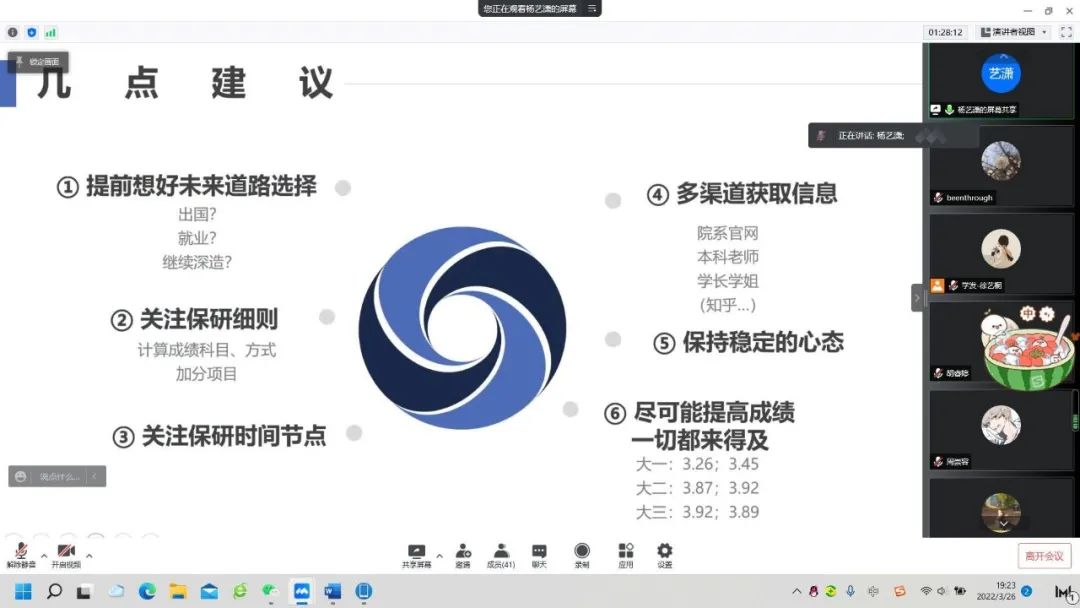The height and width of the screenshot is (608, 1080).
Task: Enter full screen mode
Action: tap(1066, 32)
